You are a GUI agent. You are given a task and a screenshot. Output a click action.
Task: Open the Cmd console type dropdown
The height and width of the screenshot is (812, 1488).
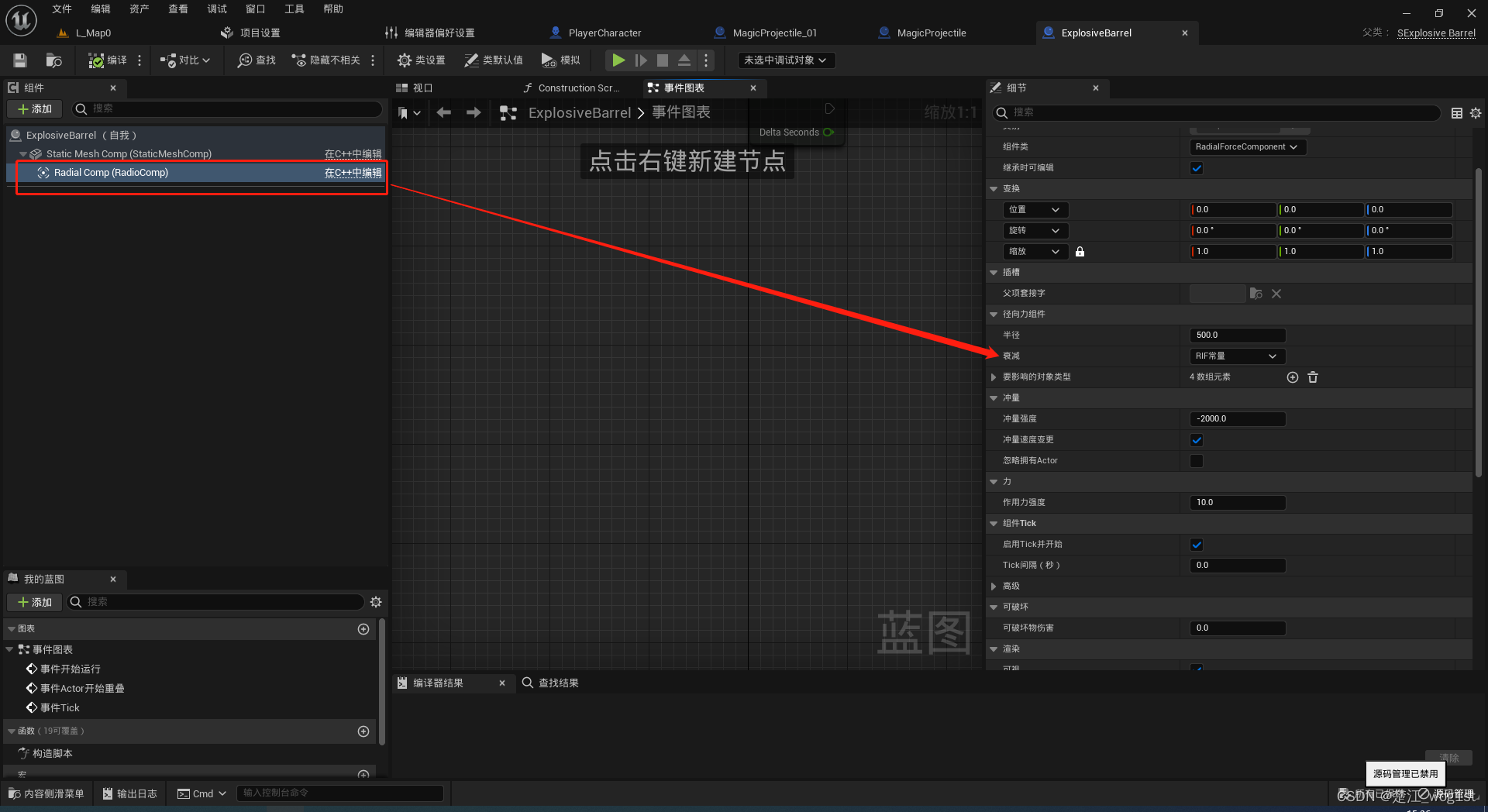pos(201,793)
